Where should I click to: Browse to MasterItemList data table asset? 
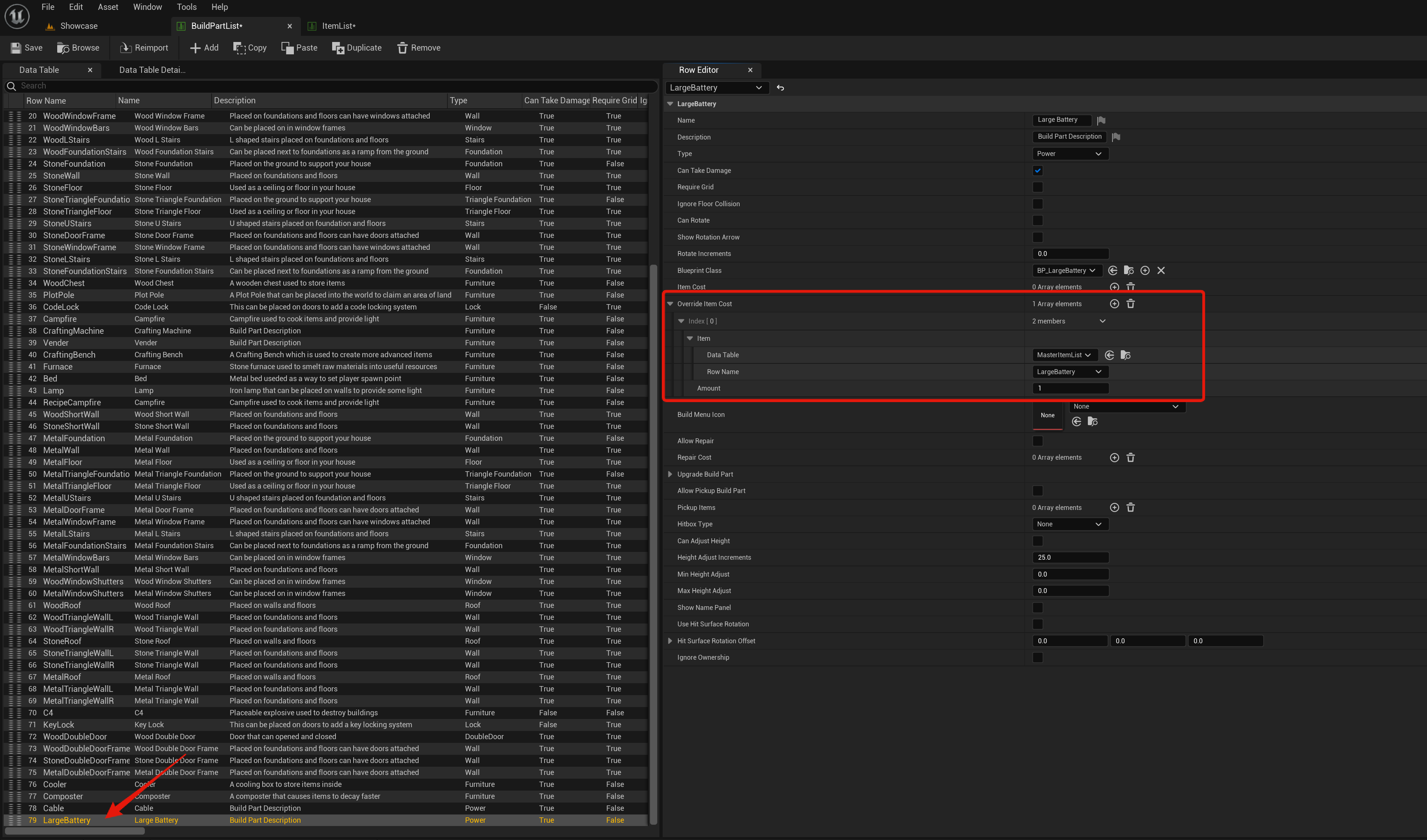[1125, 355]
